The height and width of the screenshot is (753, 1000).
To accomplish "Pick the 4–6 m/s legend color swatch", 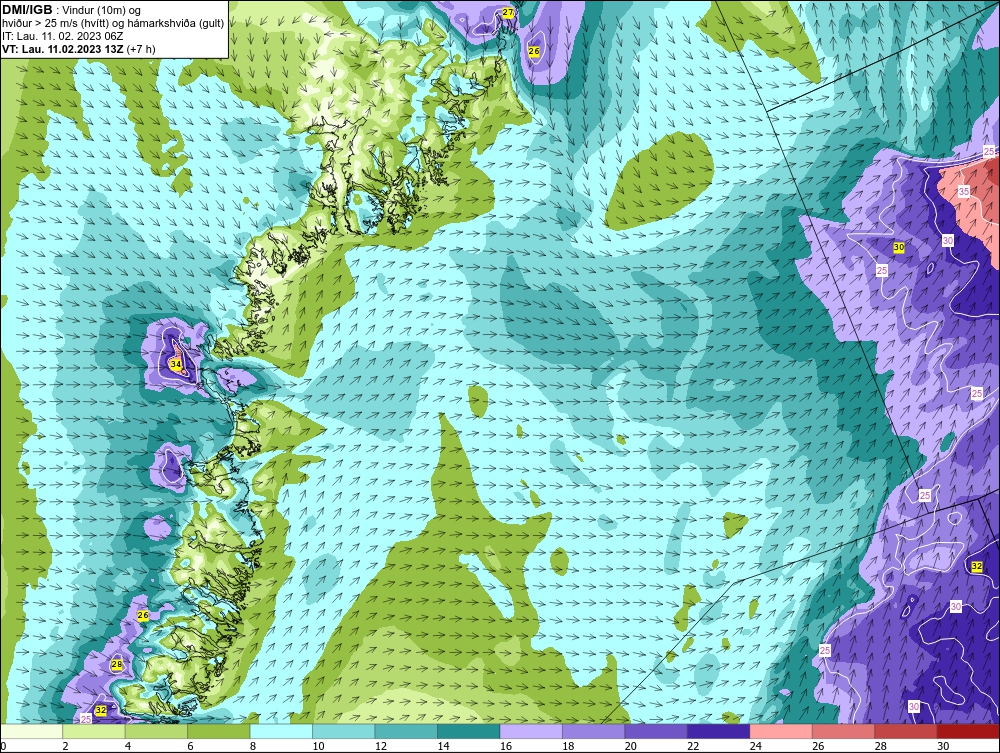I will tap(156, 731).
